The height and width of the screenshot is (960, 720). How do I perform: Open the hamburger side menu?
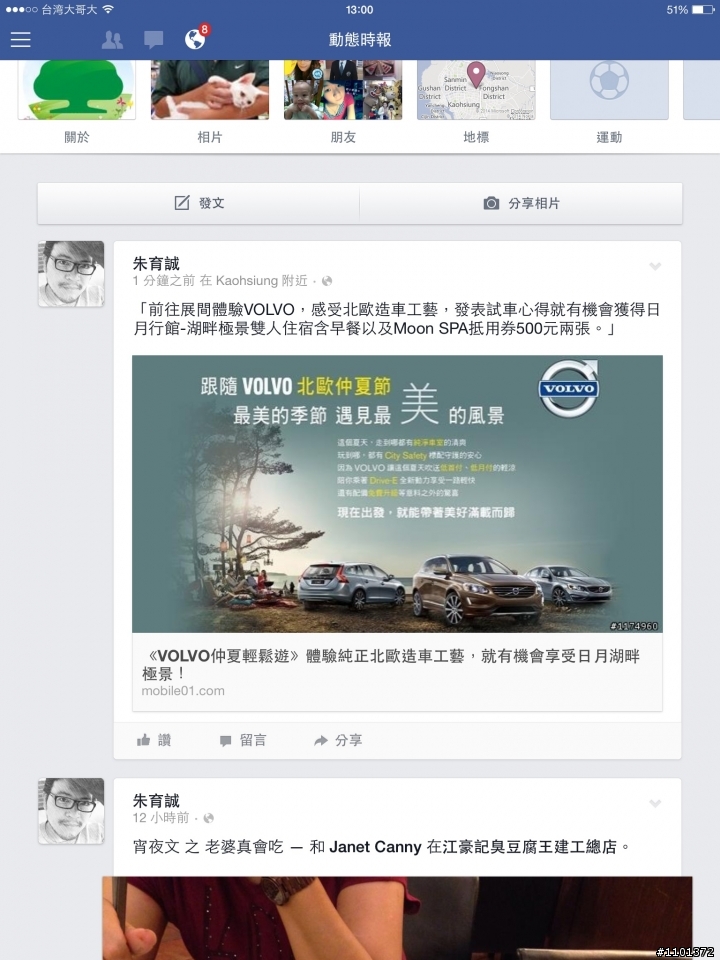tap(20, 40)
